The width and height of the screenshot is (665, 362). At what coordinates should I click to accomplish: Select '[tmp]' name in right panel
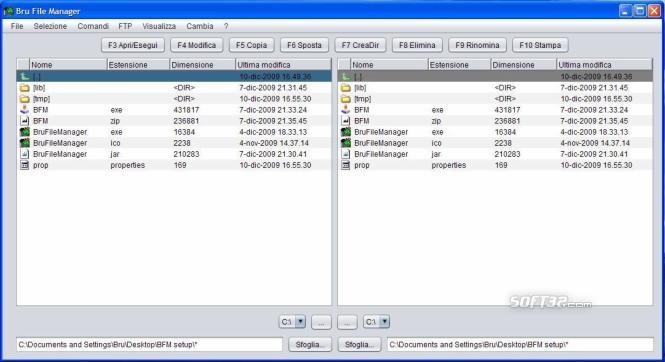[x=363, y=99]
